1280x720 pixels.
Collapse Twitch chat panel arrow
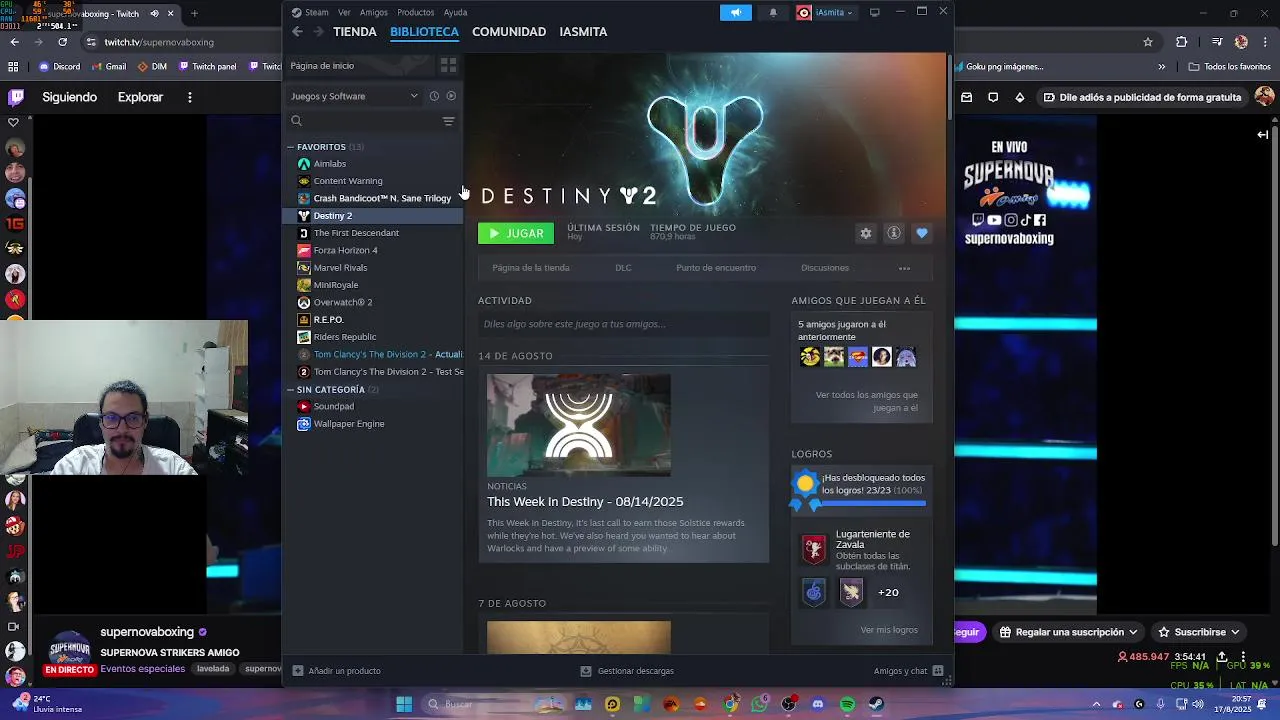point(1263,134)
